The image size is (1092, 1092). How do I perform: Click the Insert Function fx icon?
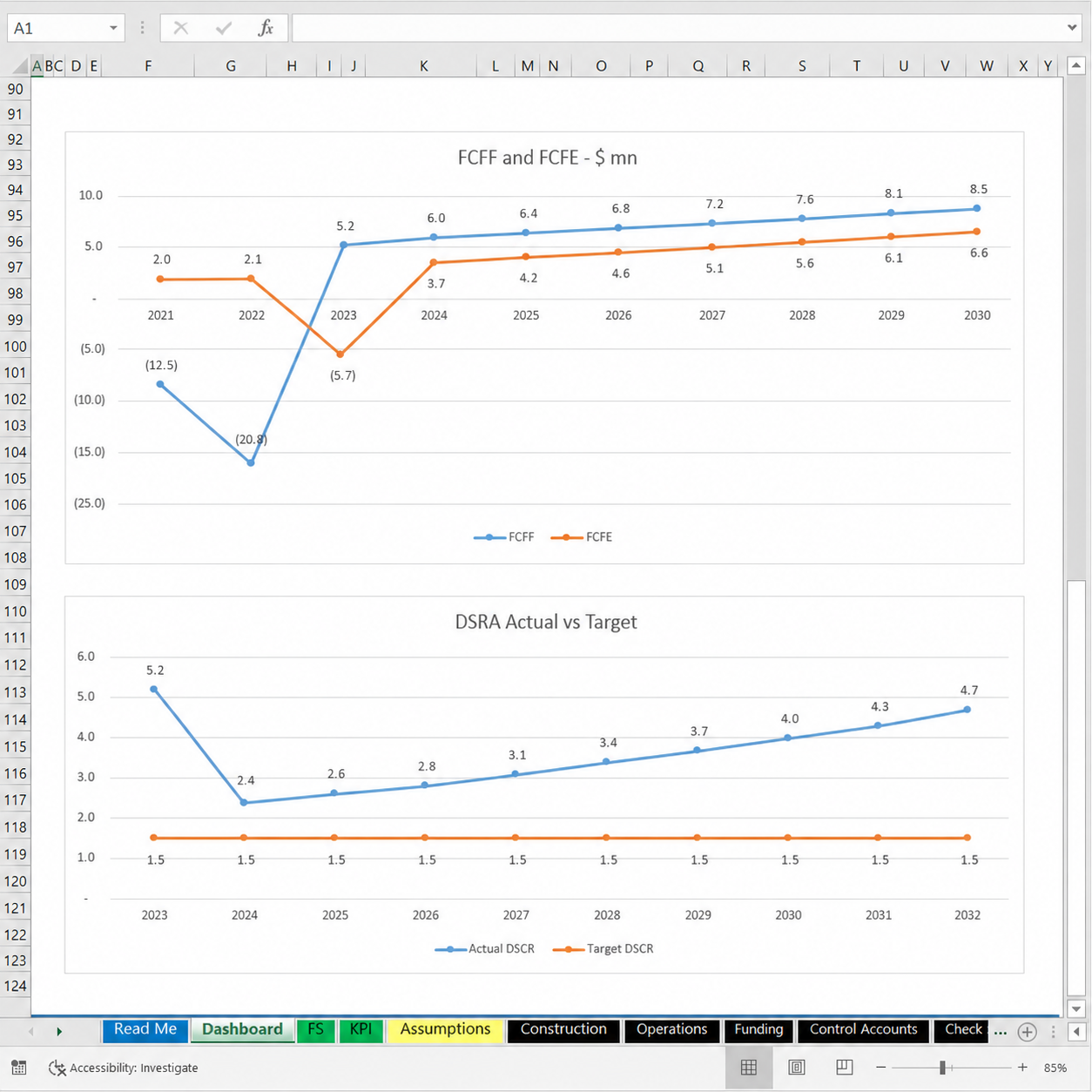tap(266, 28)
